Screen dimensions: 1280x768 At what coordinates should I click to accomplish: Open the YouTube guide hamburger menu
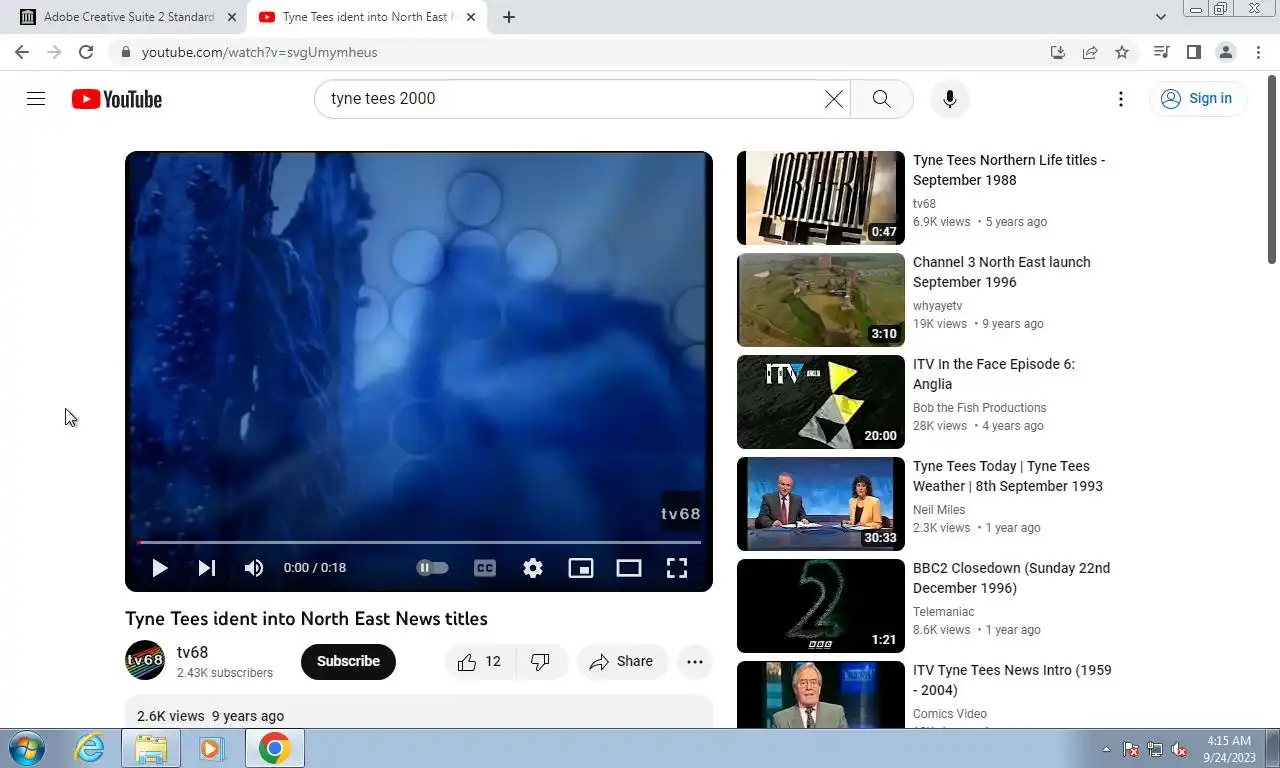36,98
